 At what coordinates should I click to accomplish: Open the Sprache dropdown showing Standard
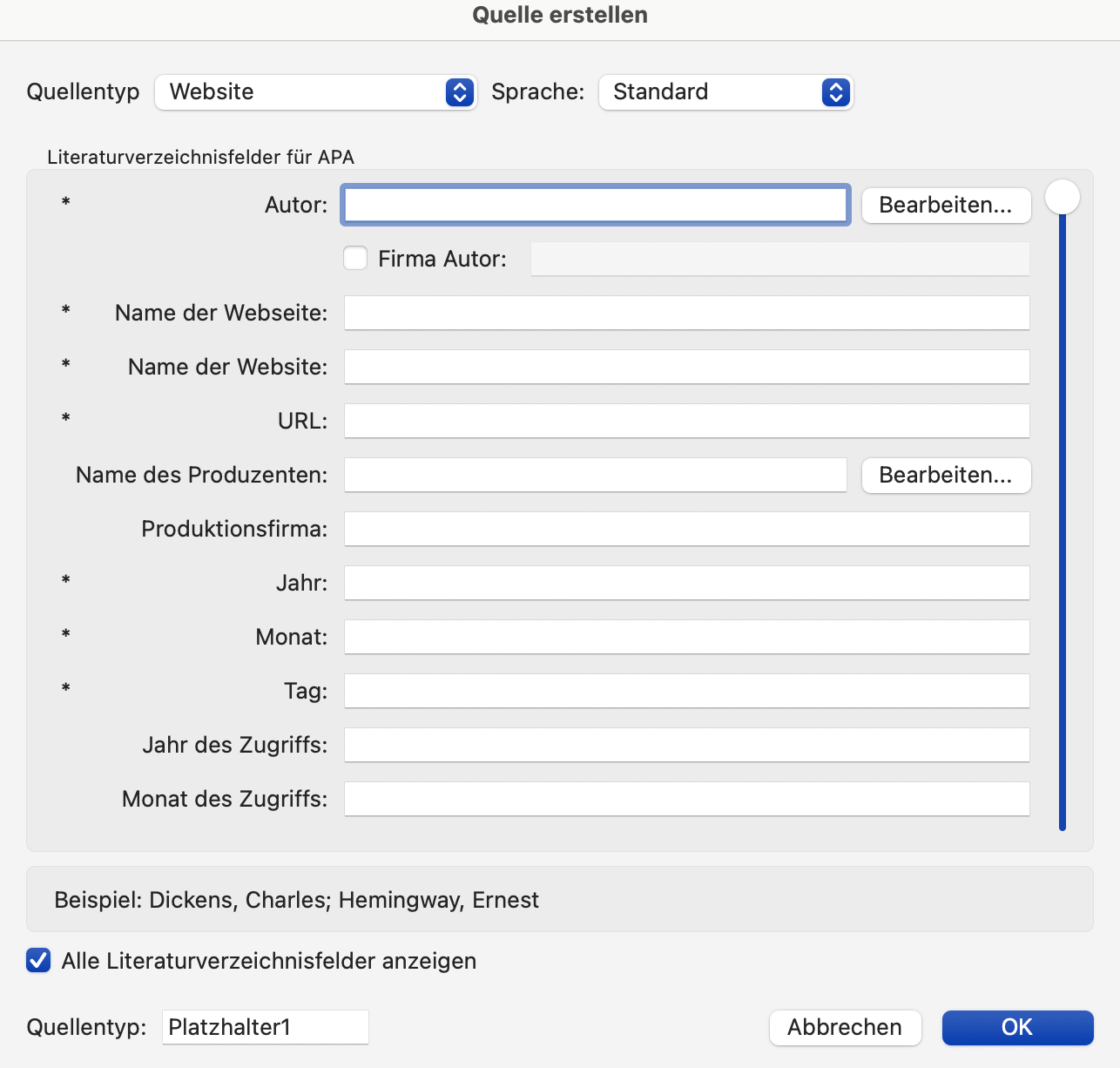[x=725, y=92]
